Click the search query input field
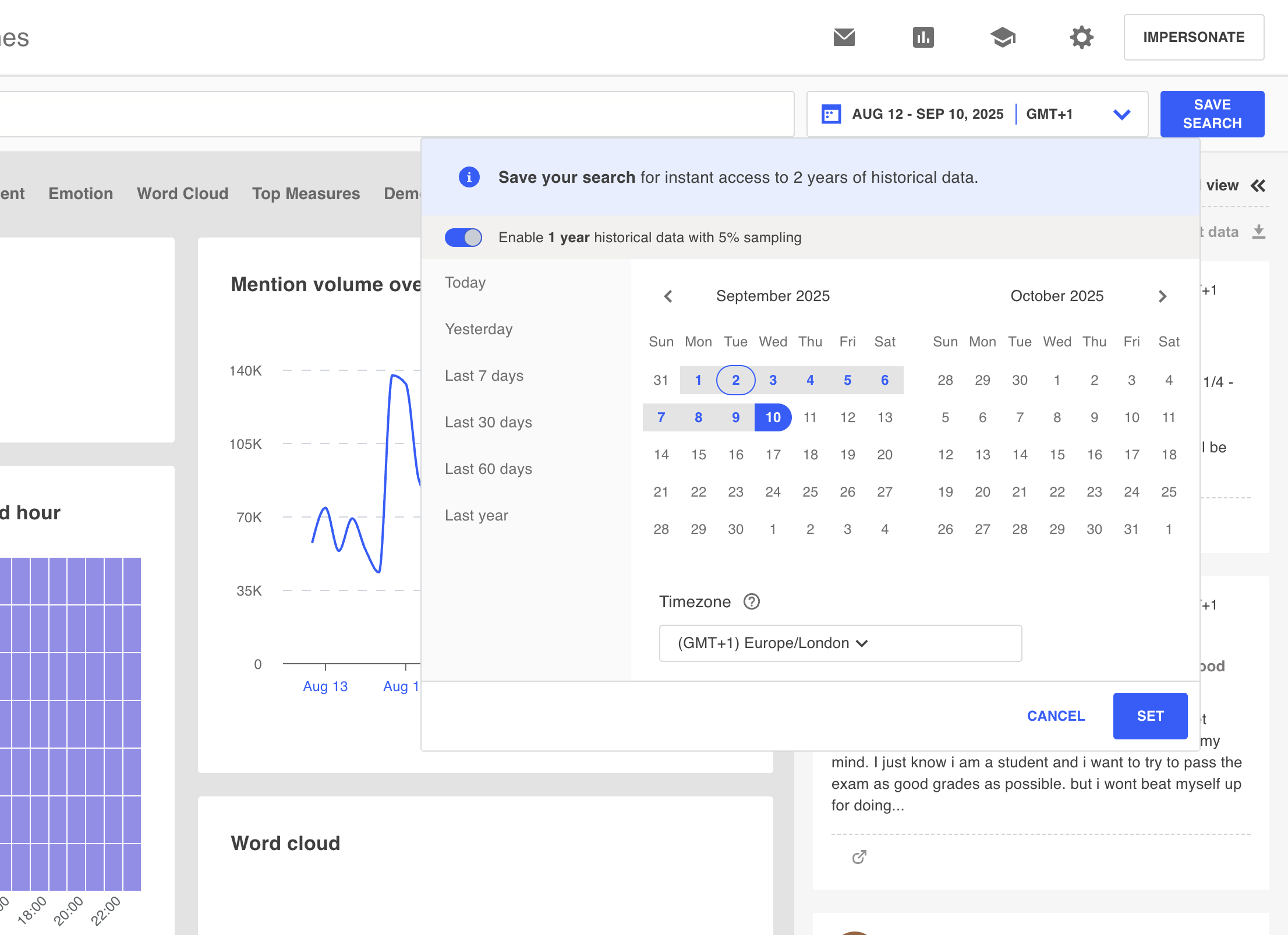 pyautogui.click(x=397, y=114)
